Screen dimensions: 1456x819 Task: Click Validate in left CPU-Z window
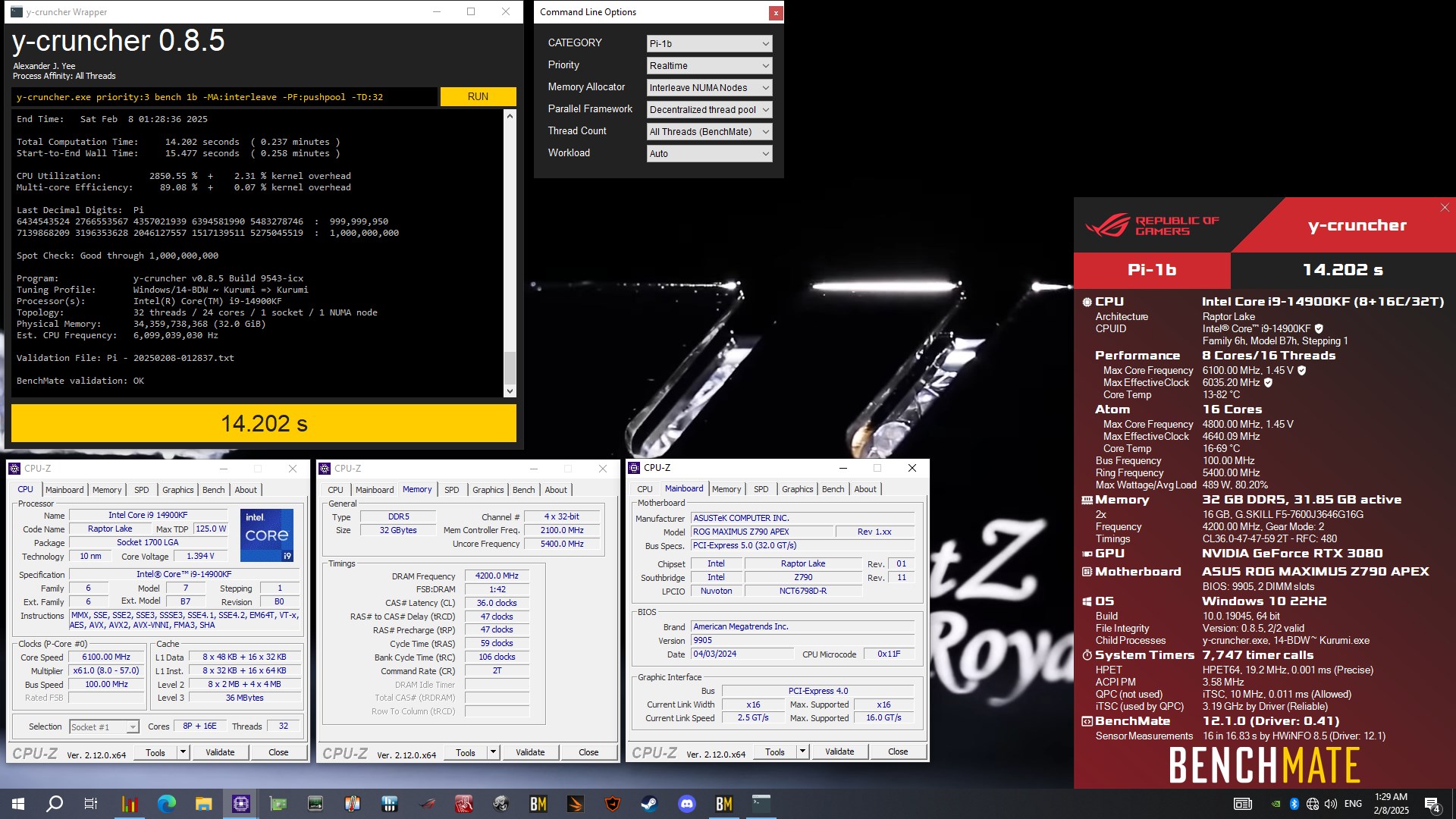click(x=220, y=752)
